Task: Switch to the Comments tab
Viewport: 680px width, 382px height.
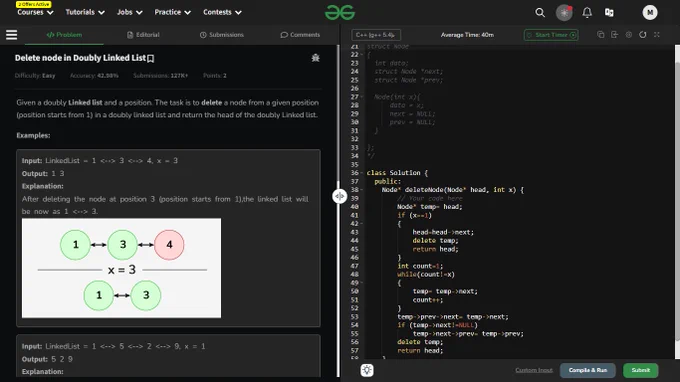Action: click(x=300, y=35)
